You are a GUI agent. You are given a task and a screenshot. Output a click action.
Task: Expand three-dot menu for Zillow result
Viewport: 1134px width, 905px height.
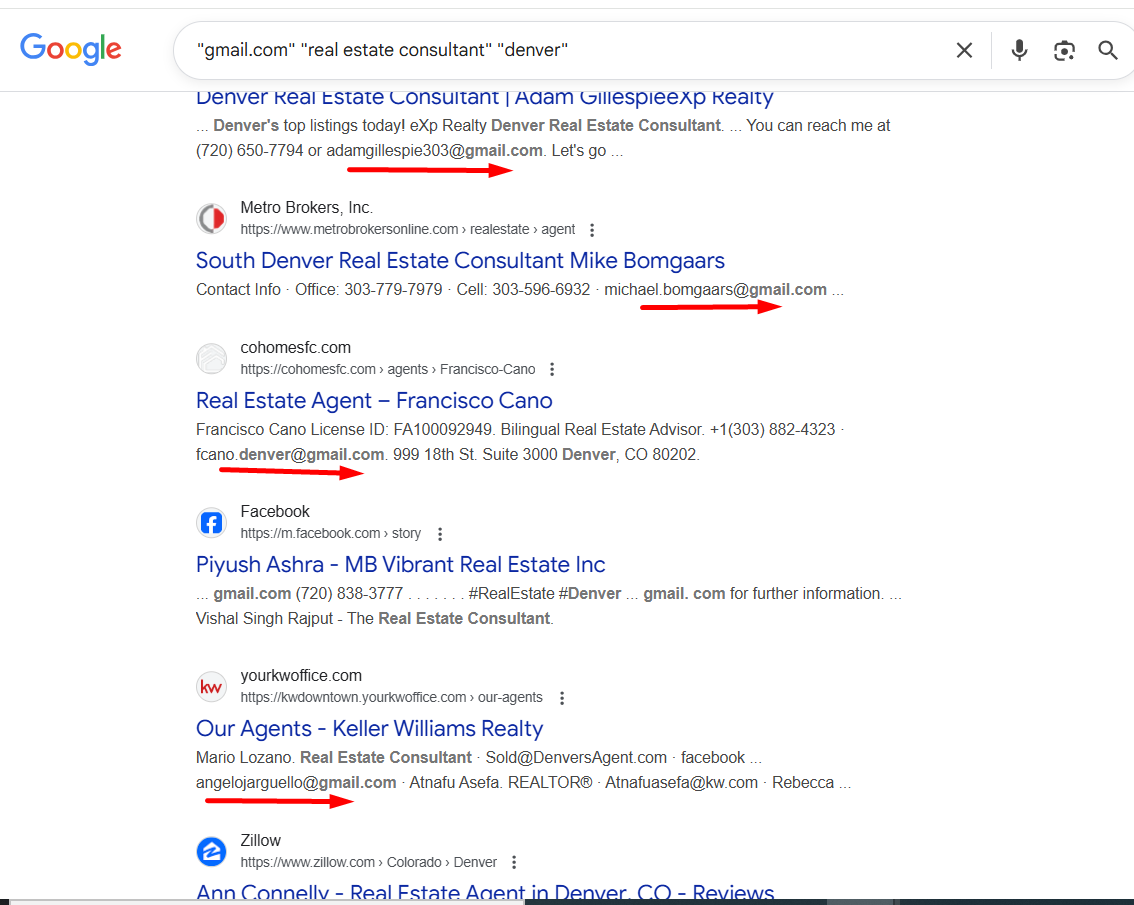(514, 862)
